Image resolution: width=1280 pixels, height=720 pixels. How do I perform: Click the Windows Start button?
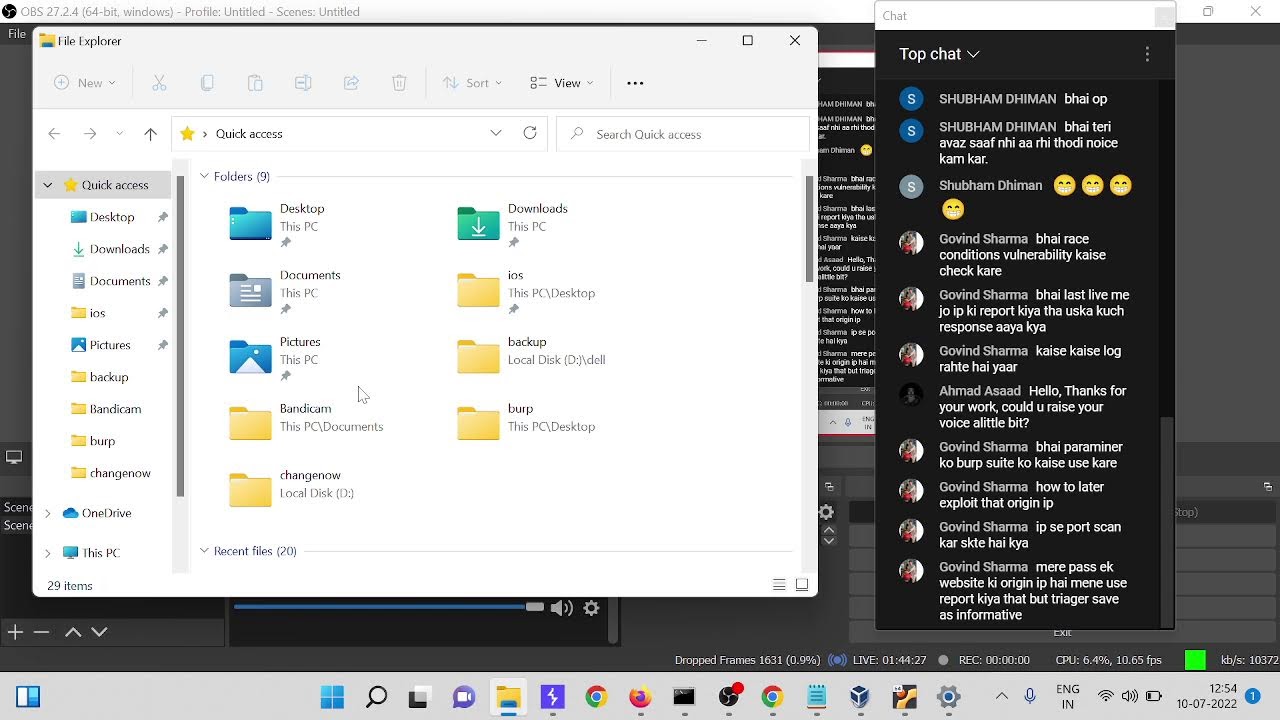click(x=332, y=697)
